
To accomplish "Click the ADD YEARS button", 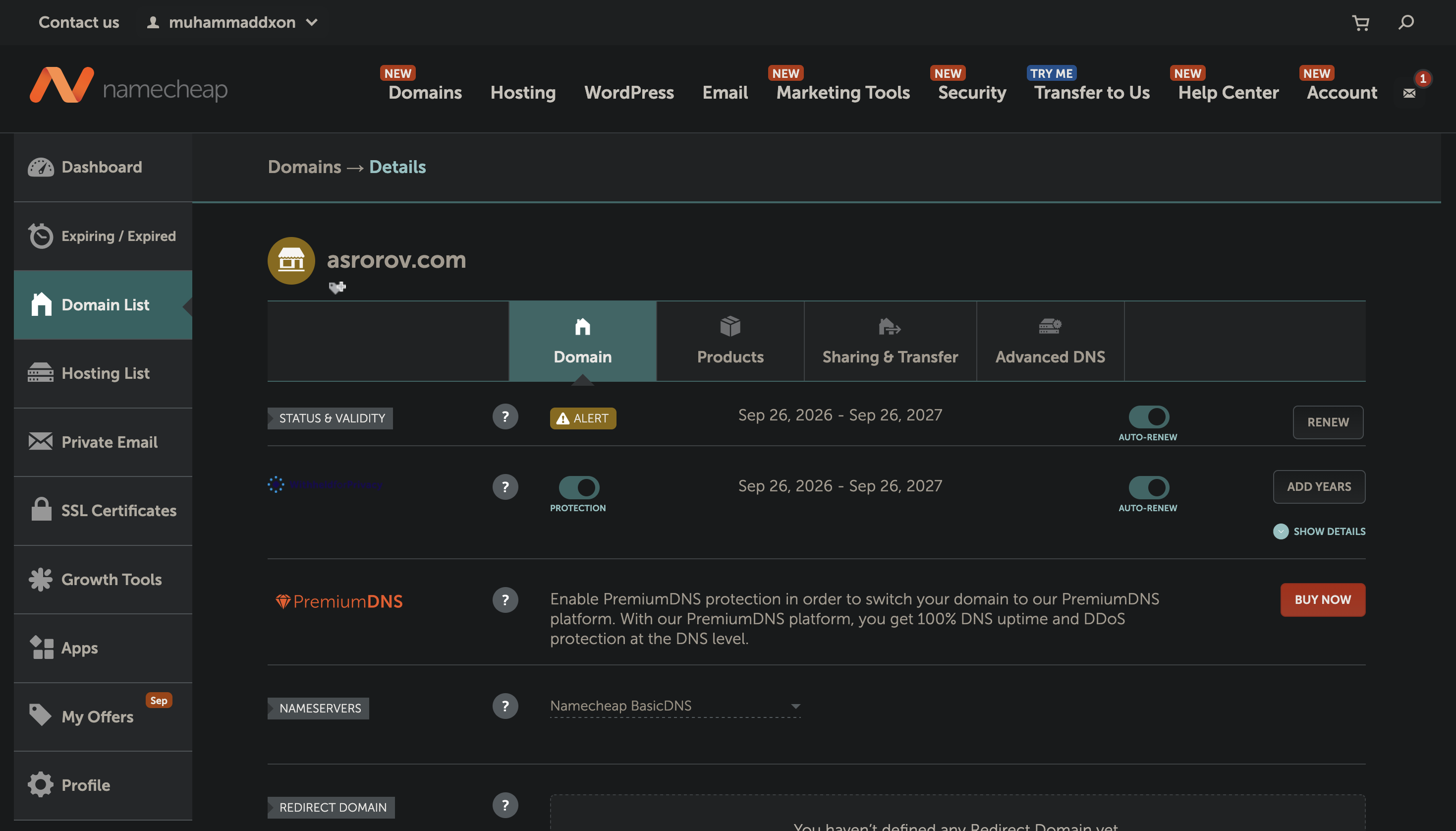I will tap(1319, 487).
